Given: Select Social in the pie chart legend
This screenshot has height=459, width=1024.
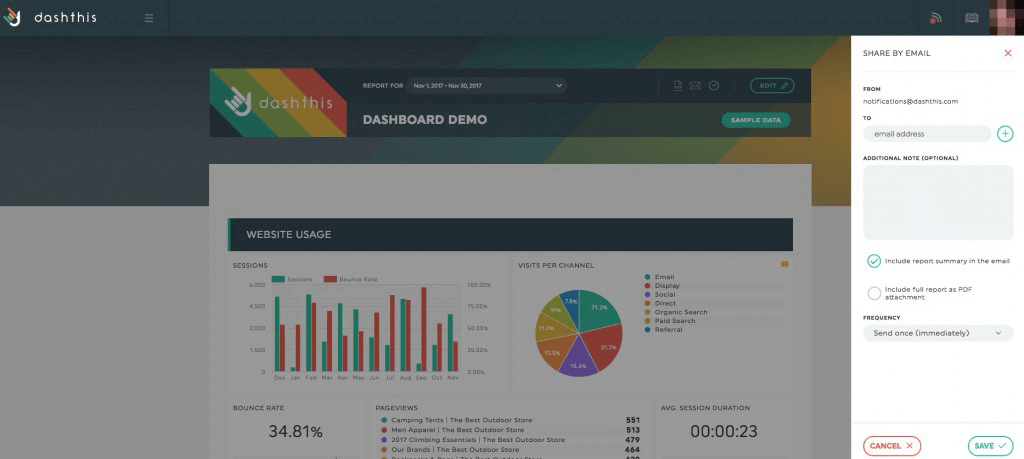Looking at the screenshot, I should (660, 294).
